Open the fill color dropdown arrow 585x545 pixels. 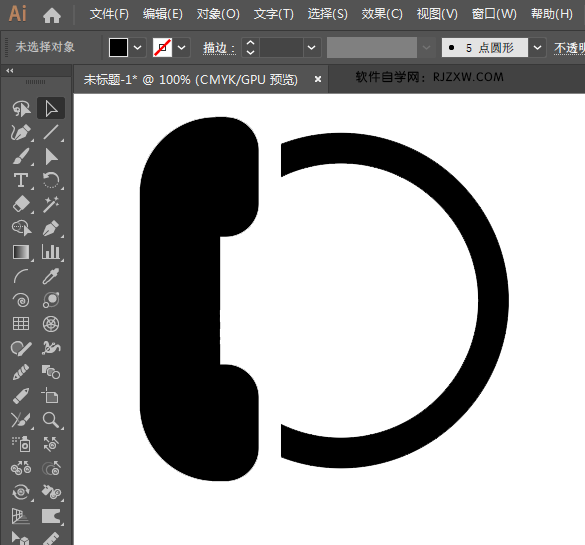pos(137,48)
